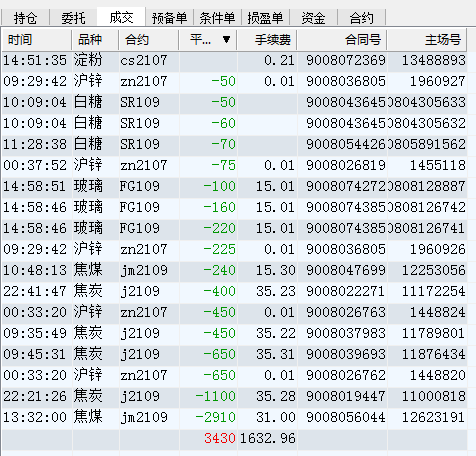Click the -70 SR109 value

[x=224, y=144]
